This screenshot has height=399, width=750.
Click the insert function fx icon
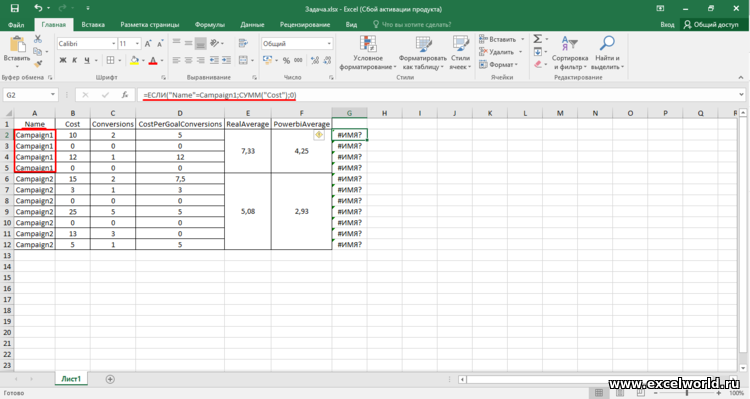[125, 95]
